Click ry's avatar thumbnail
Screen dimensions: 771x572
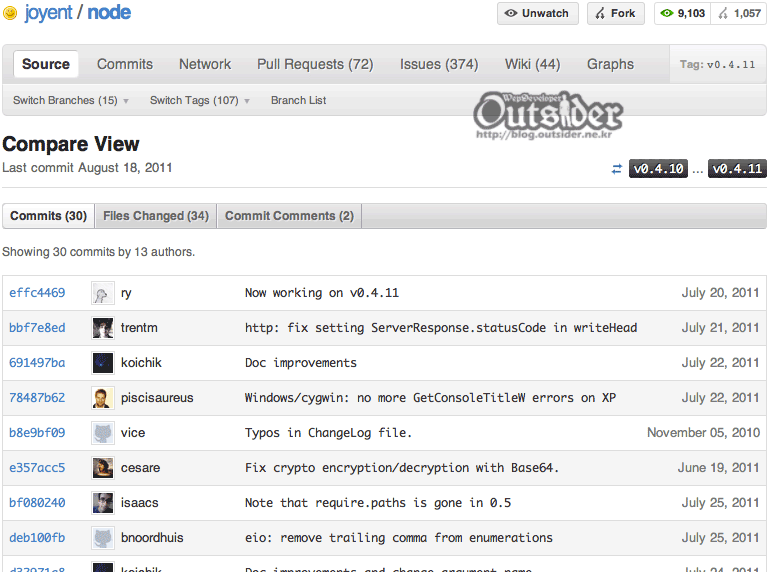coord(103,293)
